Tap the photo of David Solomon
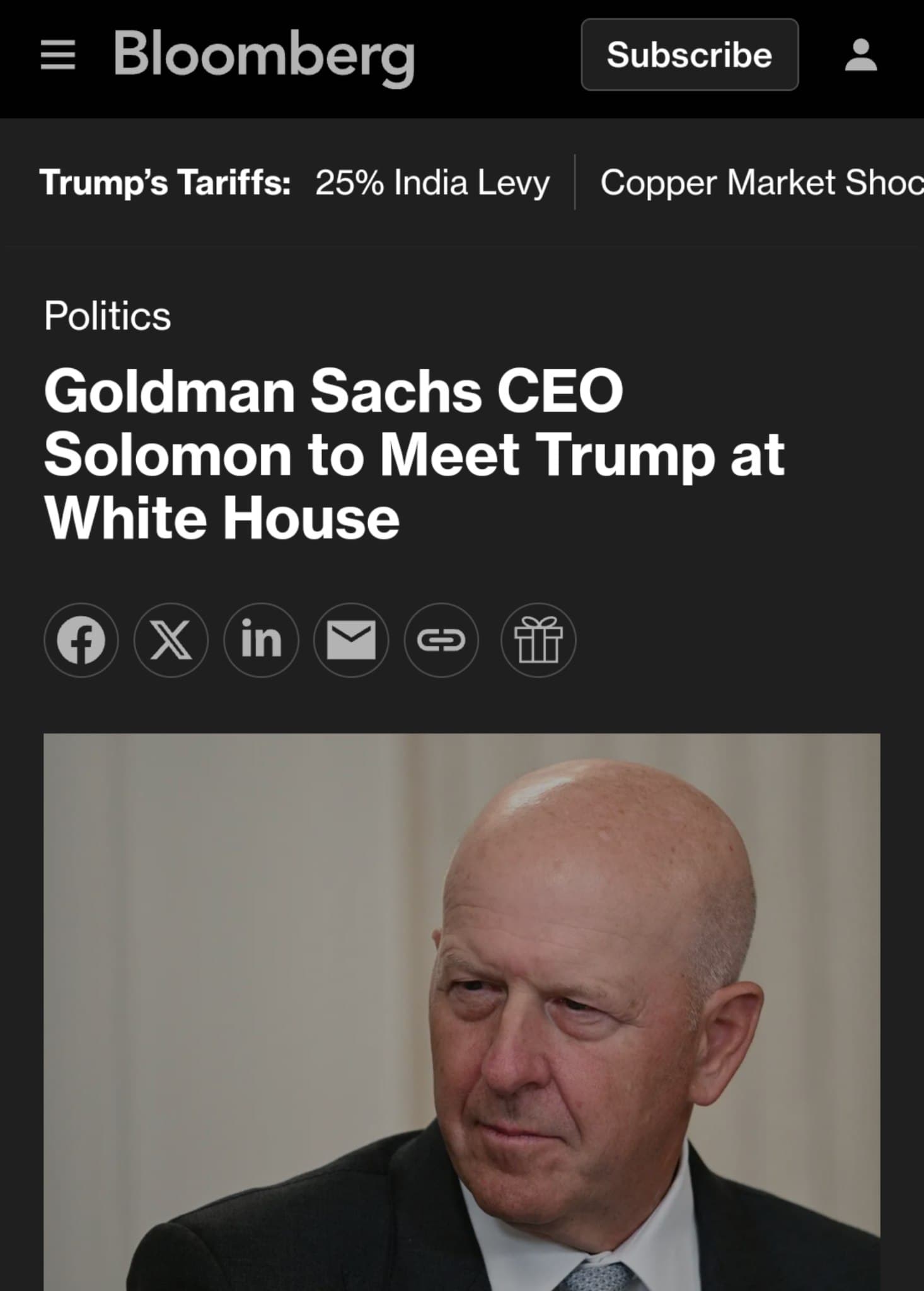This screenshot has width=924, height=1291. point(462,1009)
